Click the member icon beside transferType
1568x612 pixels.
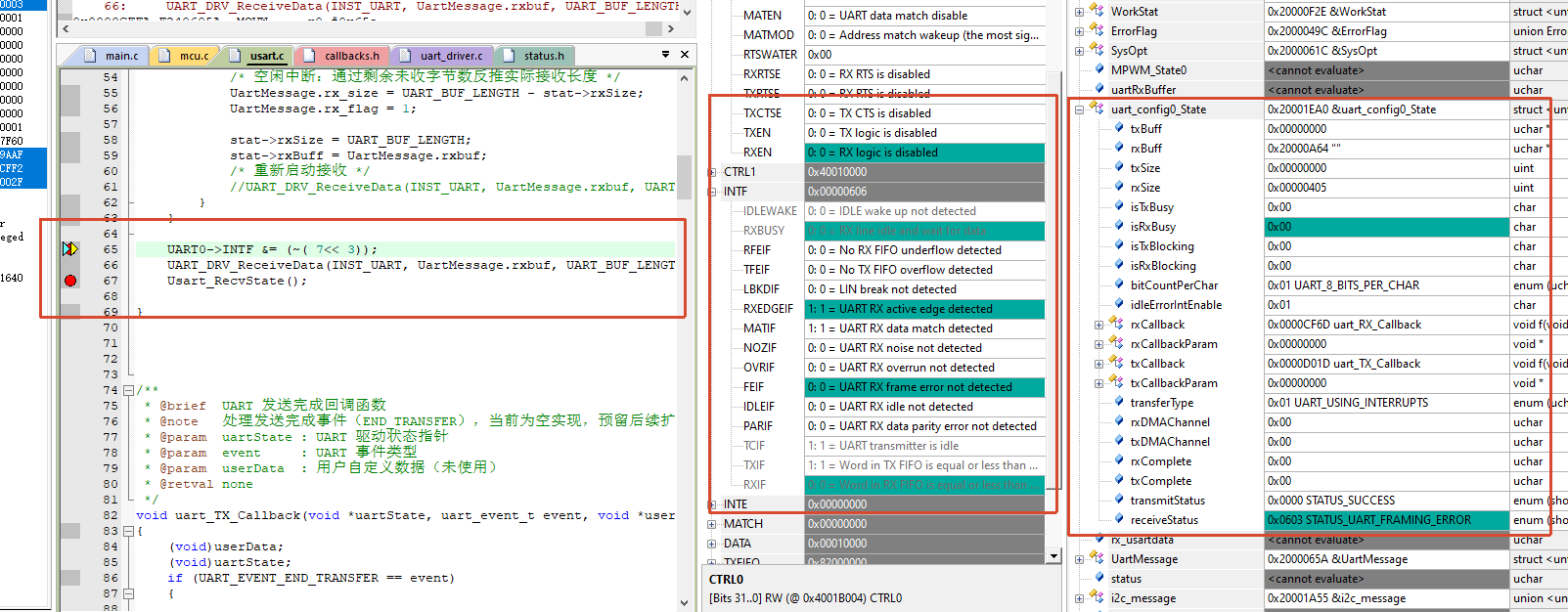[1119, 403]
